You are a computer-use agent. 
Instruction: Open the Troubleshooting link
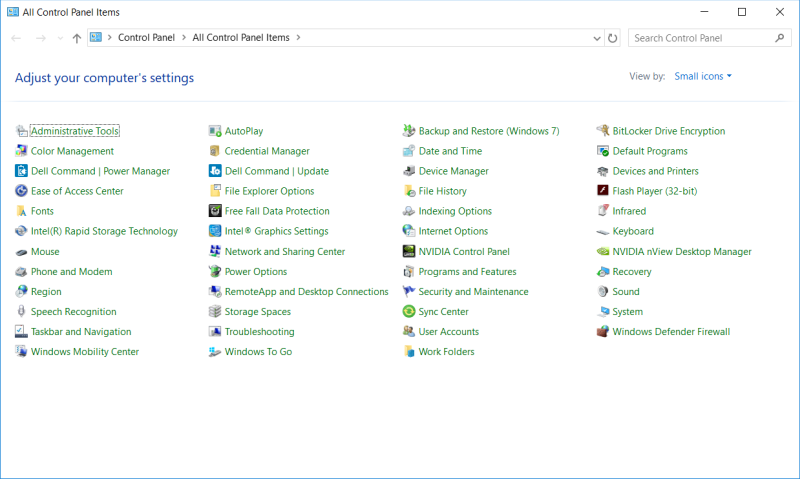coord(259,332)
